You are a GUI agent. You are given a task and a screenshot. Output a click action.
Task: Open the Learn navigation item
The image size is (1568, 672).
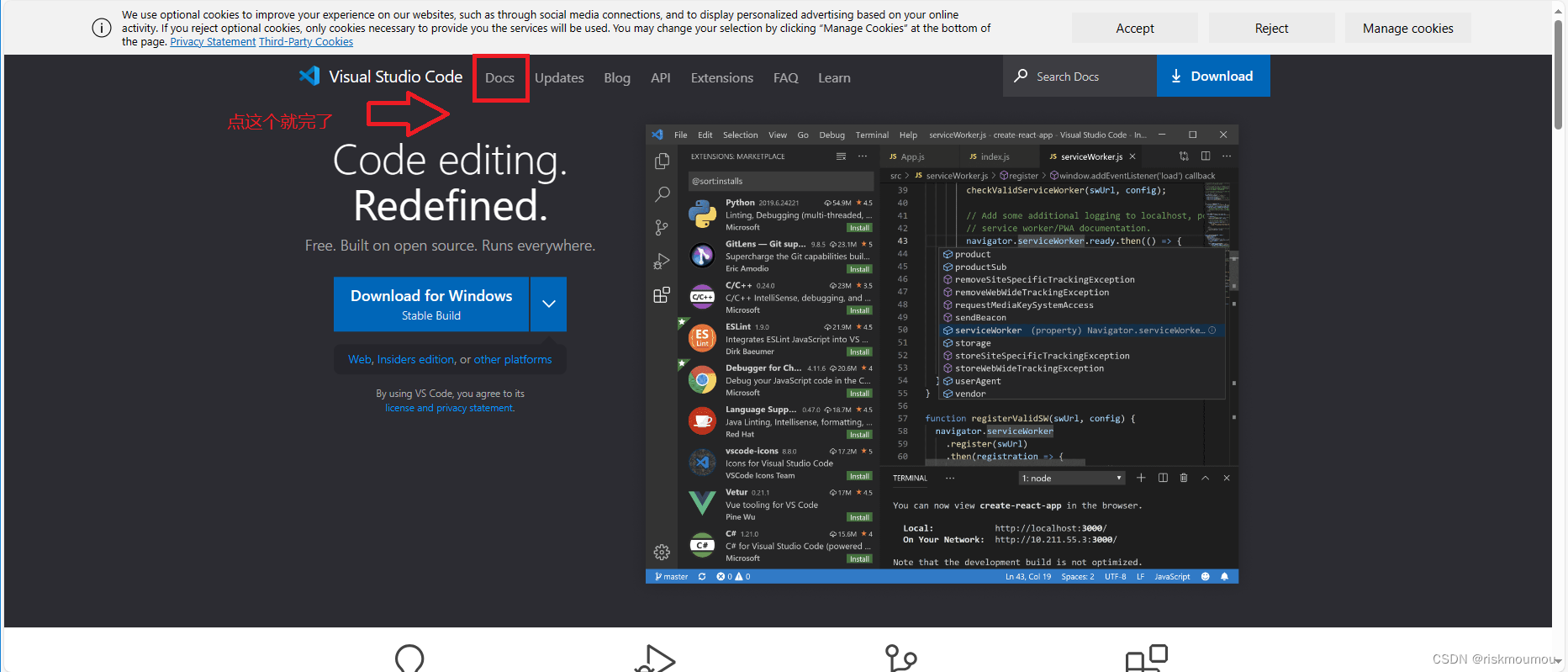click(834, 77)
